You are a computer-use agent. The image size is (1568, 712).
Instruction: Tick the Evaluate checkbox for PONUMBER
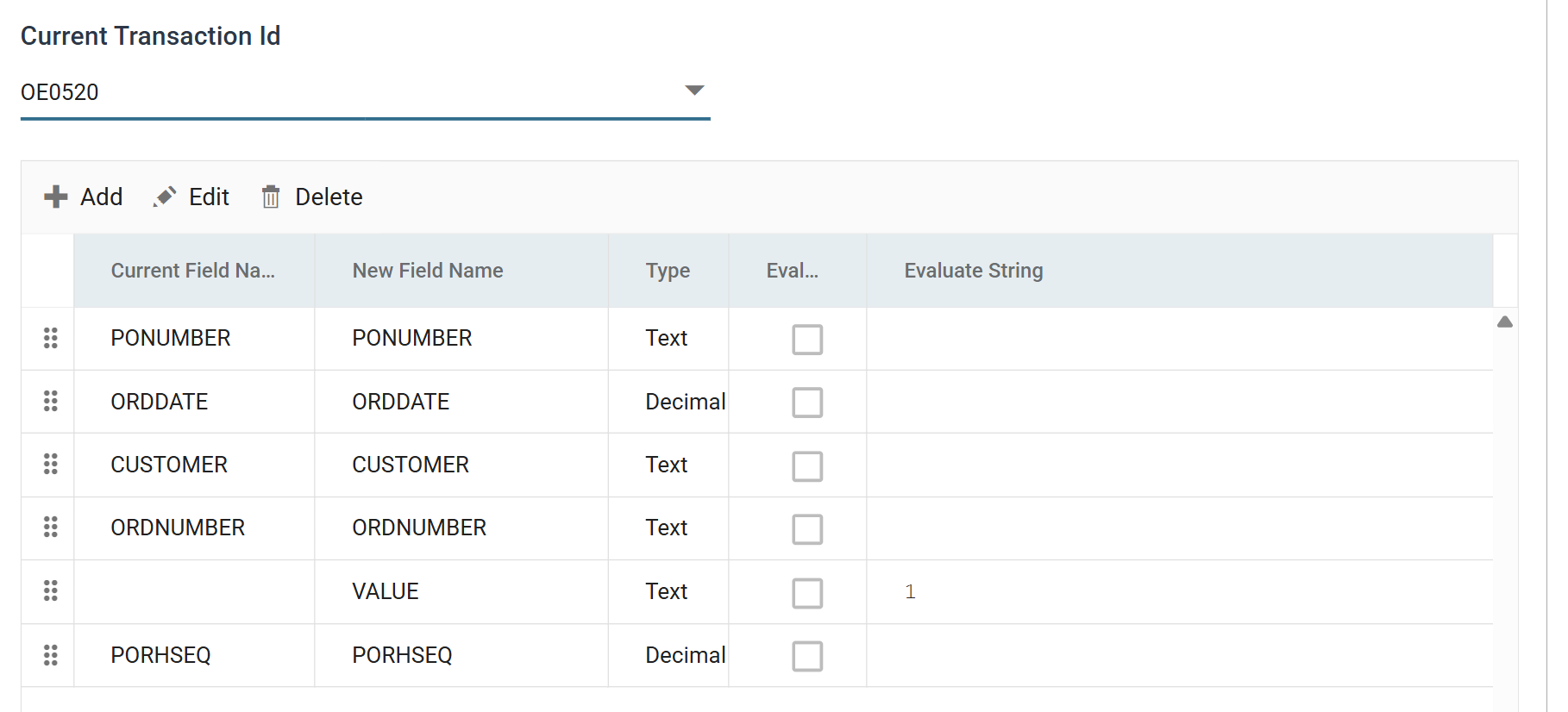[x=807, y=340]
